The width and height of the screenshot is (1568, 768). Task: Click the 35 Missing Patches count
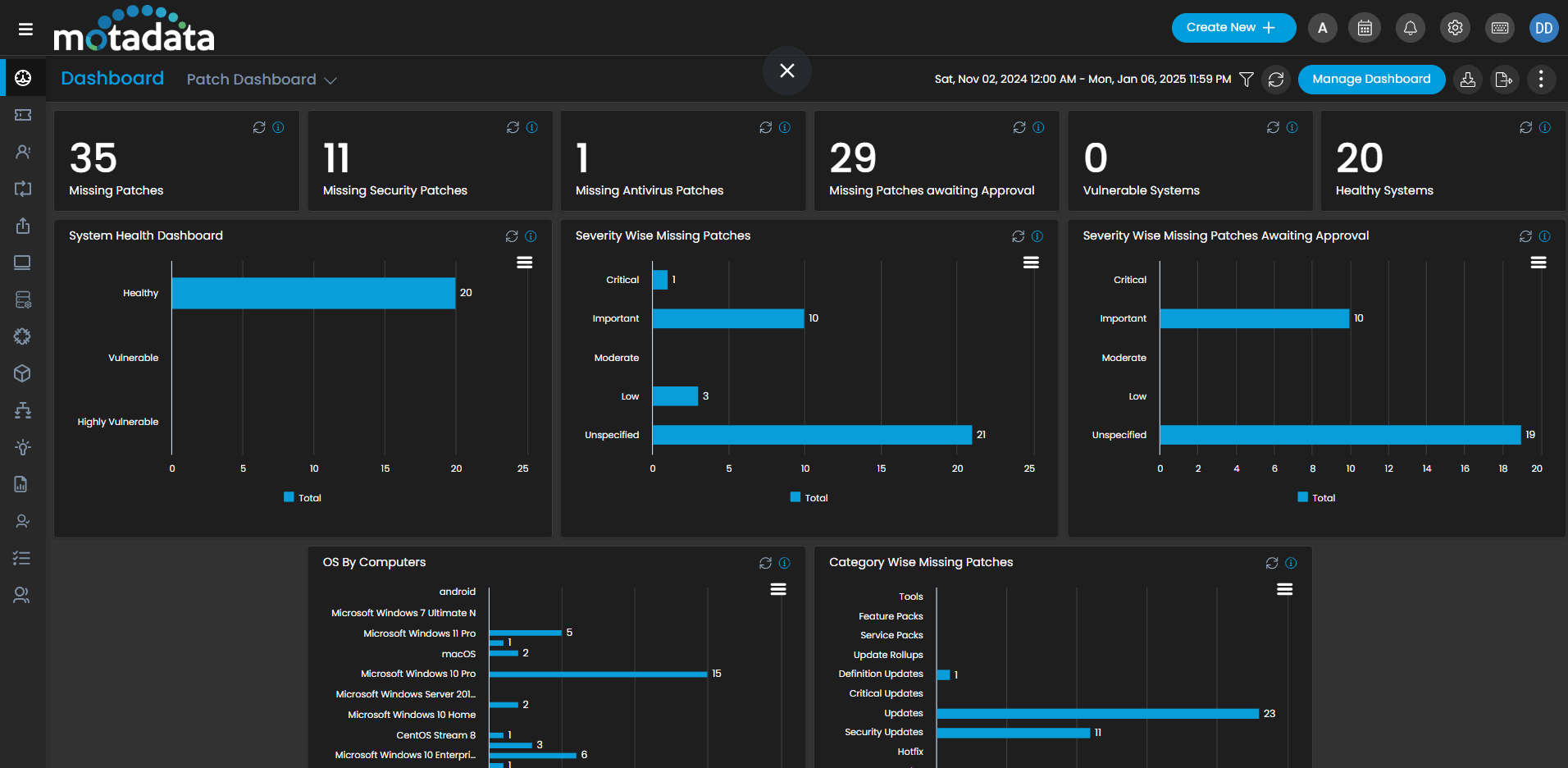point(93,158)
